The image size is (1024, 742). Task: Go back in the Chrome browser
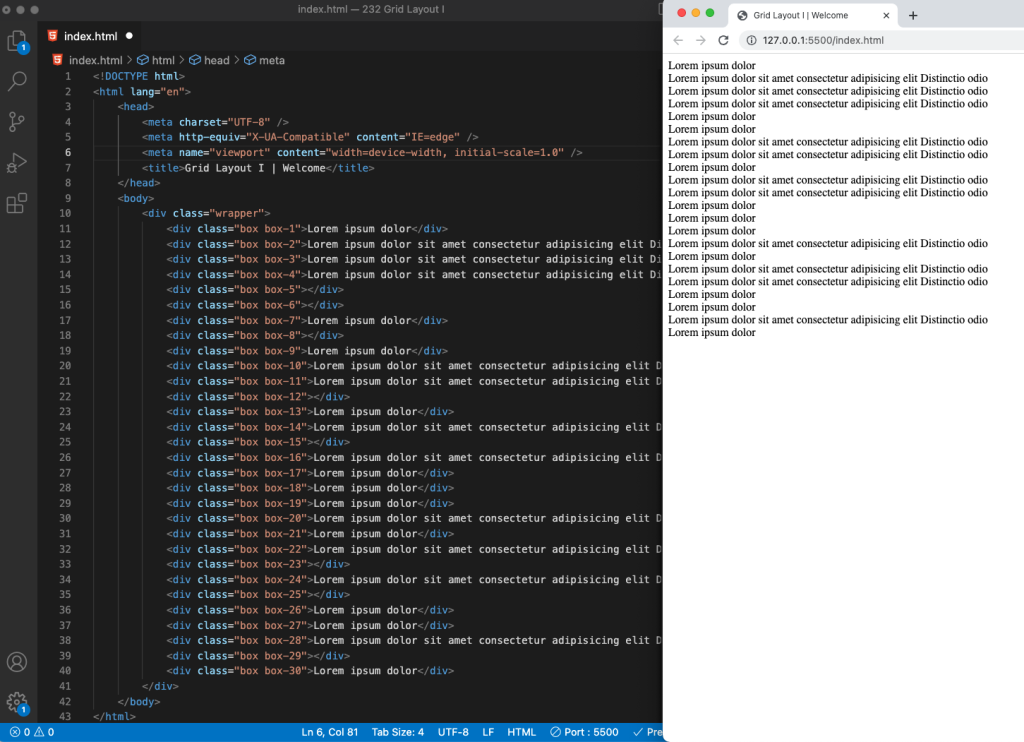[679, 40]
